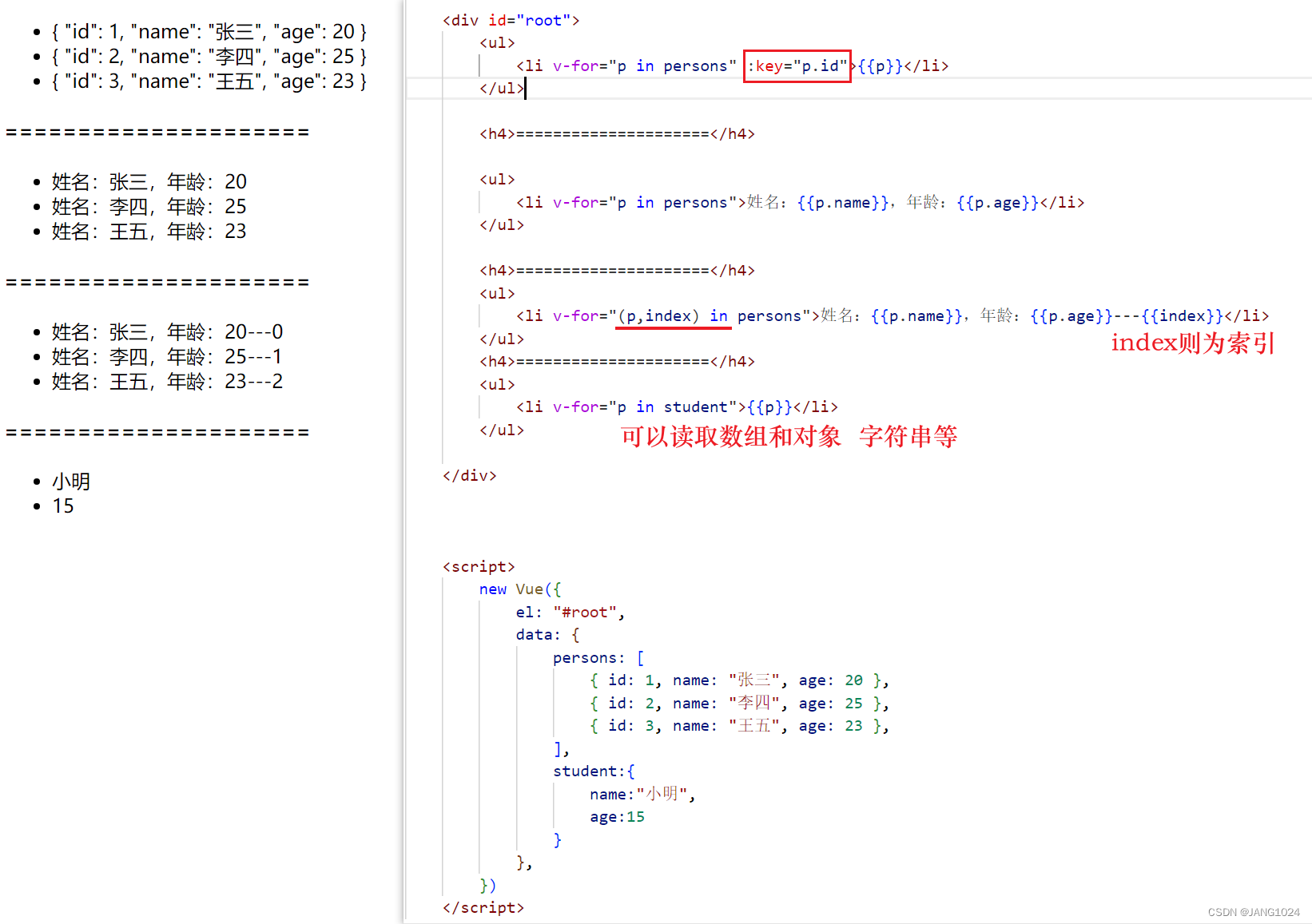Image resolution: width=1312 pixels, height=924 pixels.
Task: Select rendered row 姓名：李四，年龄：25
Action: pos(149,207)
